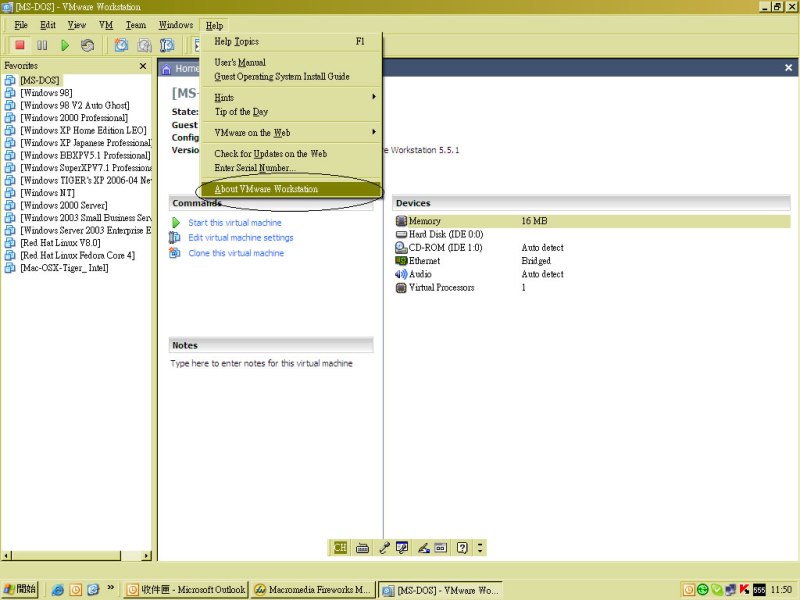Open the Edit menu
This screenshot has width=800, height=600.
pos(48,25)
